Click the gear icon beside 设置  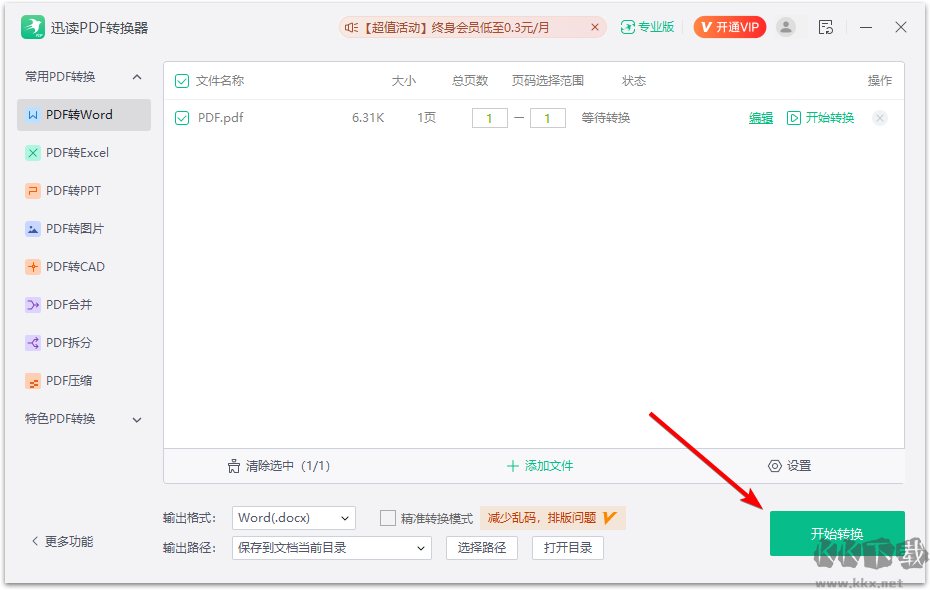(775, 466)
